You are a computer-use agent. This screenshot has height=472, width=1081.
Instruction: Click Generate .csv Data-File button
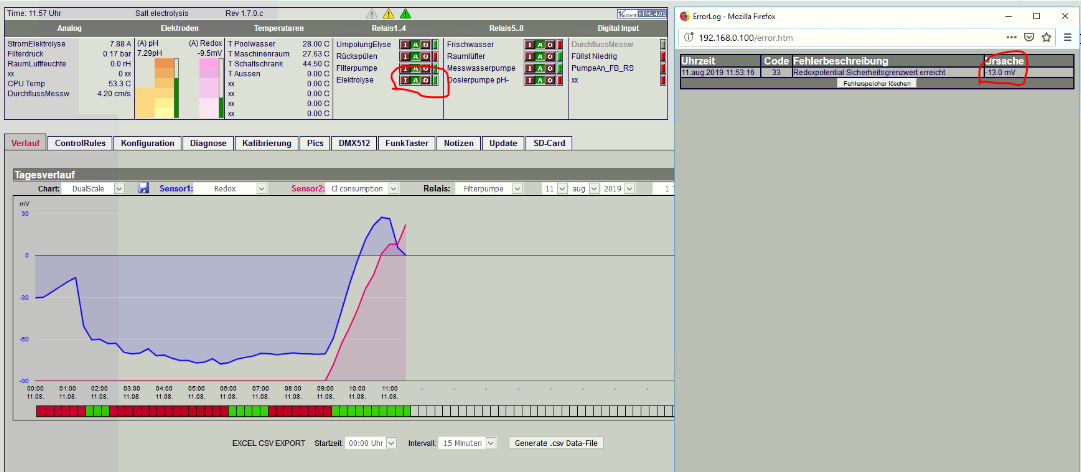558,443
